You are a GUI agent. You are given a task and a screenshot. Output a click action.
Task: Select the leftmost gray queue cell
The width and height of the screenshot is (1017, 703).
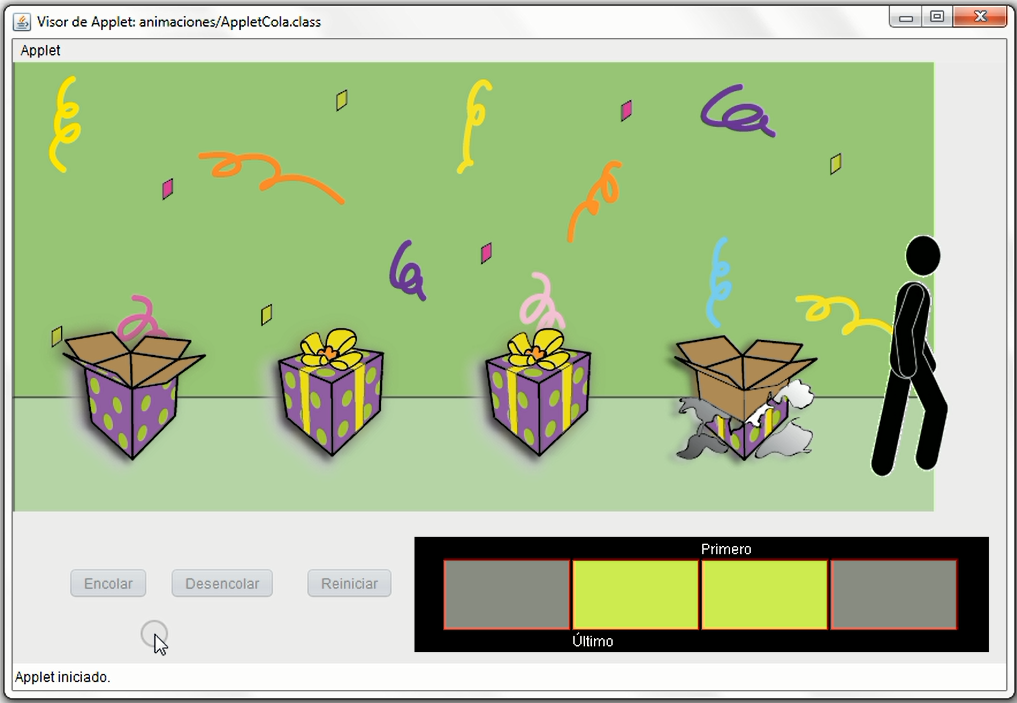coord(506,595)
